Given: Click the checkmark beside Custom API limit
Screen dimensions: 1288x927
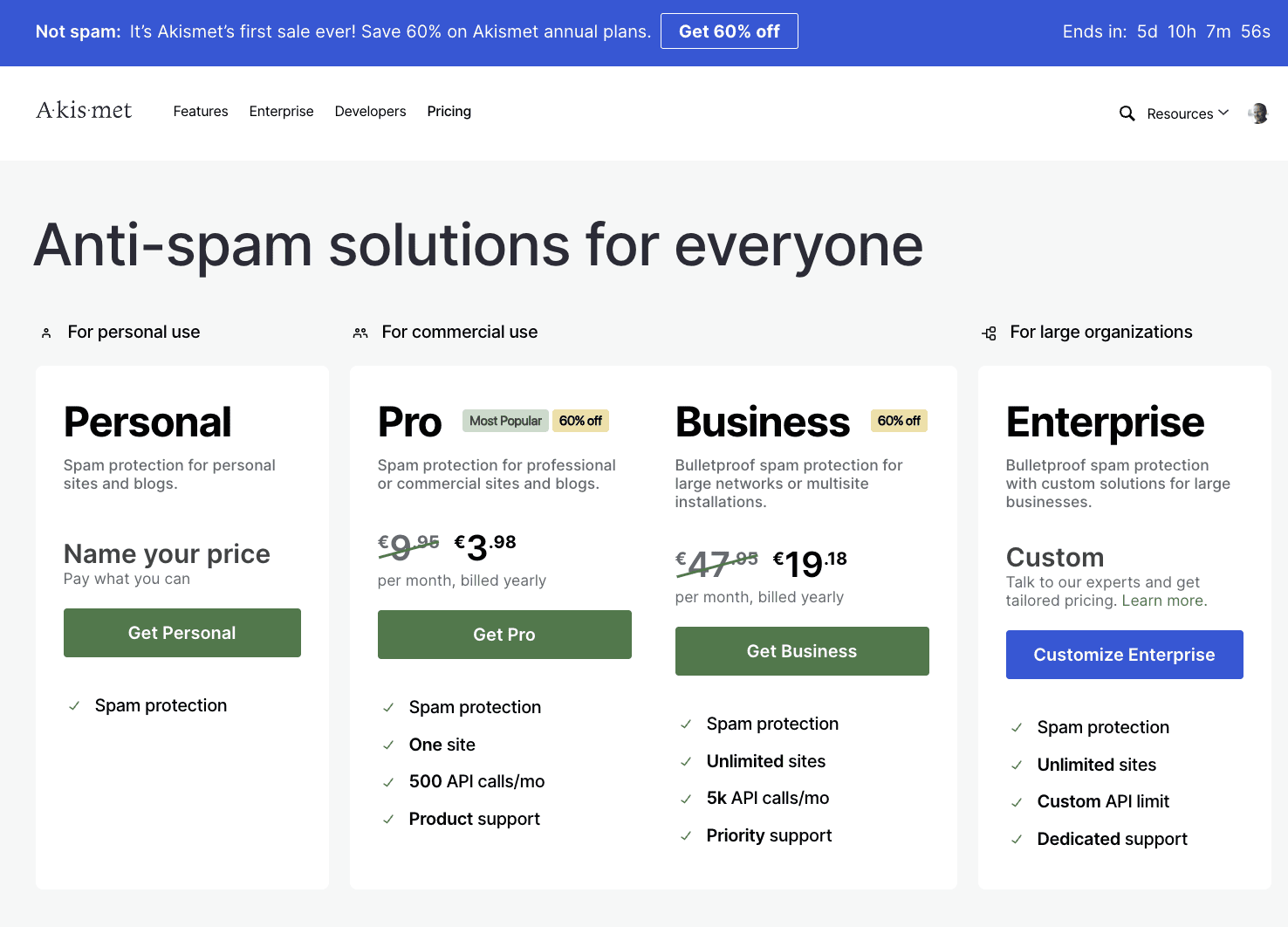Looking at the screenshot, I should click(1017, 802).
